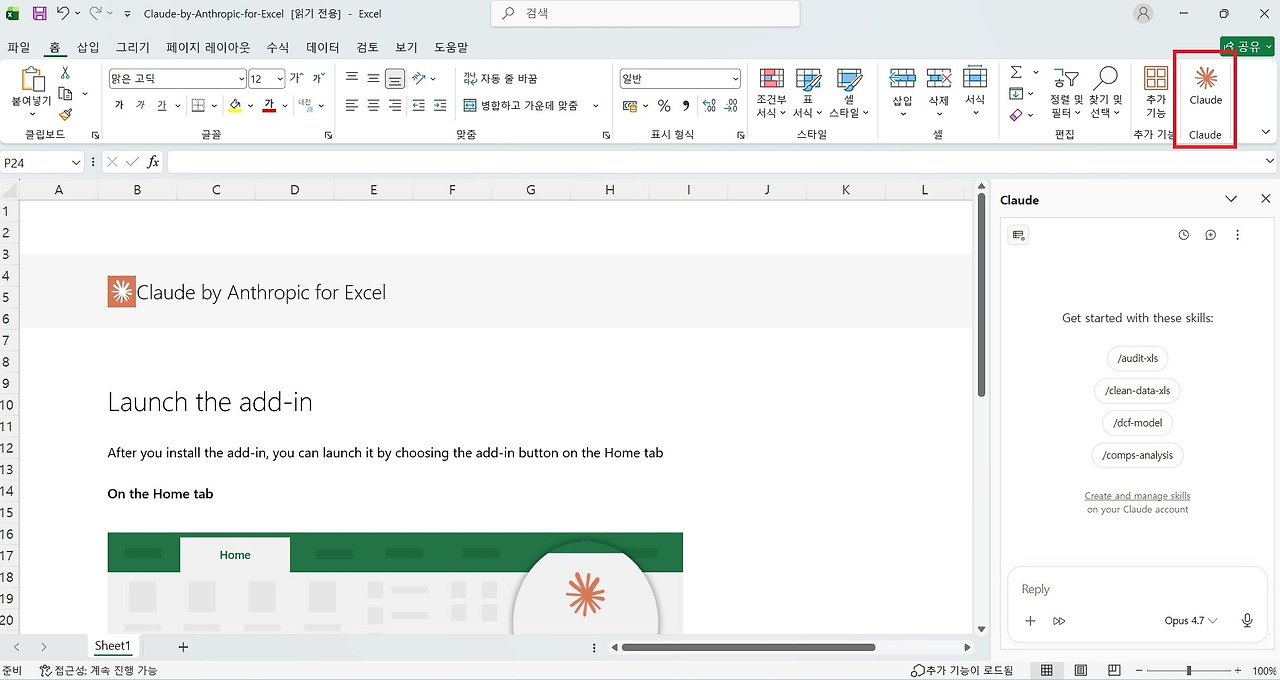Collapse Claude pane with chevron
This screenshot has height=680, width=1280.
coord(1231,200)
